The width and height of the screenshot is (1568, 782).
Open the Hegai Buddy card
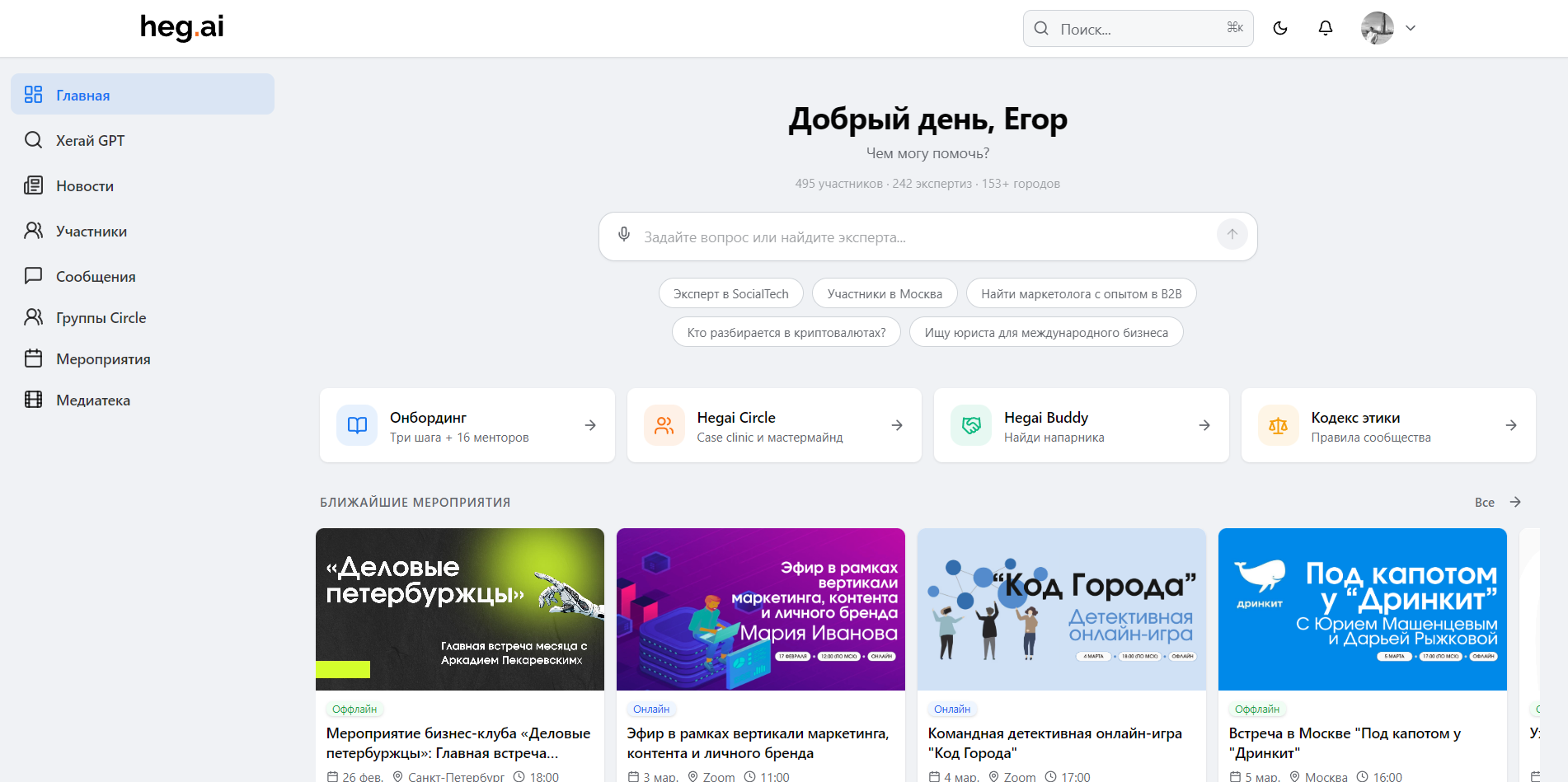(1081, 425)
